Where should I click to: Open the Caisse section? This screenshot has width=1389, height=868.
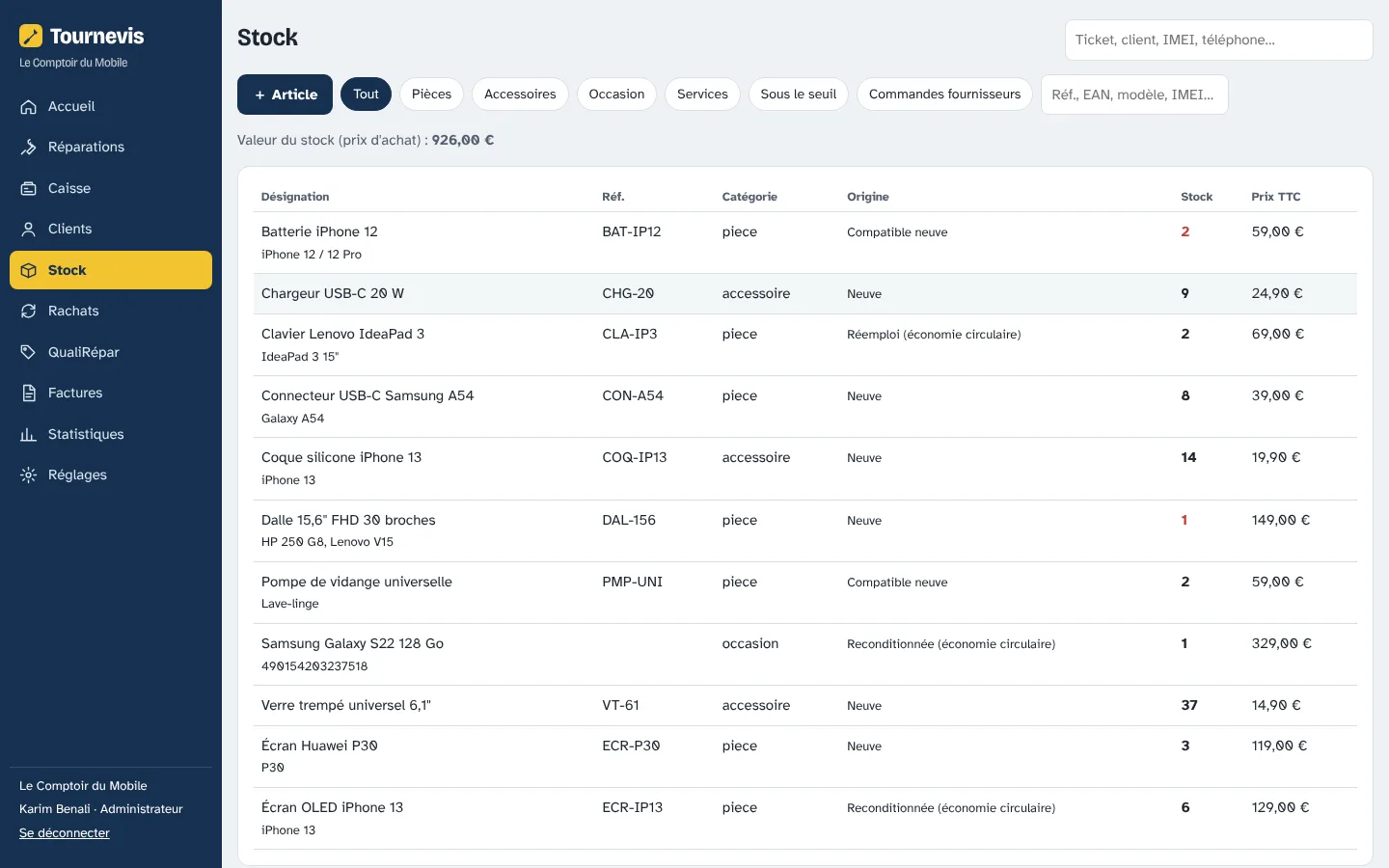tap(111, 189)
